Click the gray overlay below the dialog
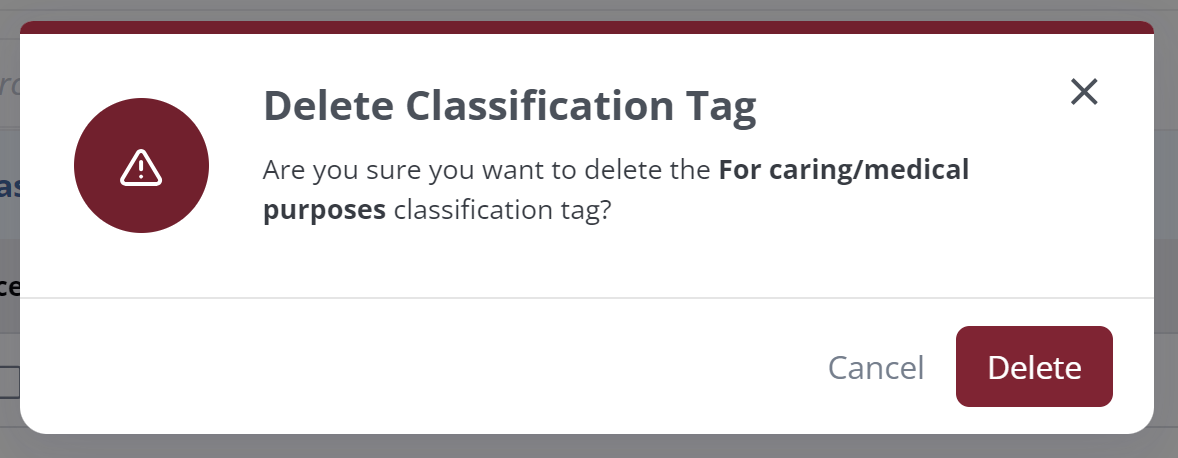Image resolution: width=1178 pixels, height=458 pixels. 589,446
